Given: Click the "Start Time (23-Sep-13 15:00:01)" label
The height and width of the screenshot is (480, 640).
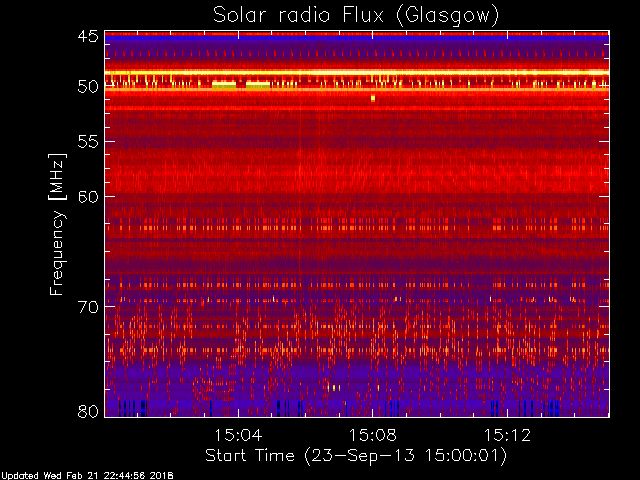Looking at the screenshot, I should pos(356,456).
